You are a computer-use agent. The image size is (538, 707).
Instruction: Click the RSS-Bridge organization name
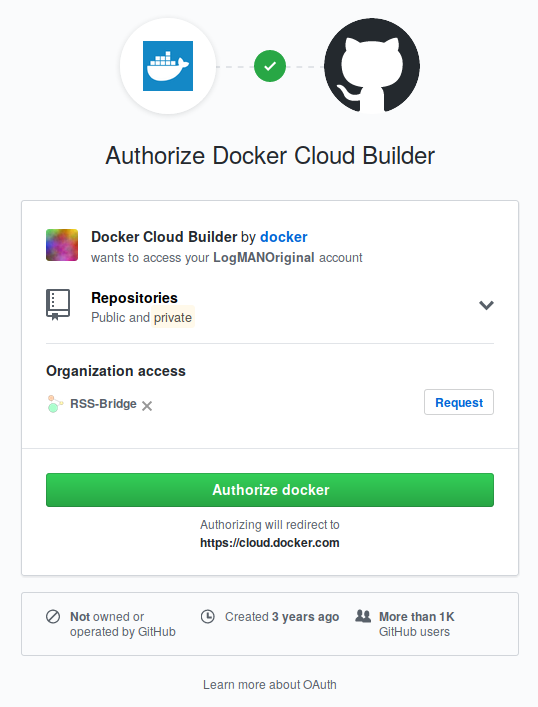(x=103, y=404)
